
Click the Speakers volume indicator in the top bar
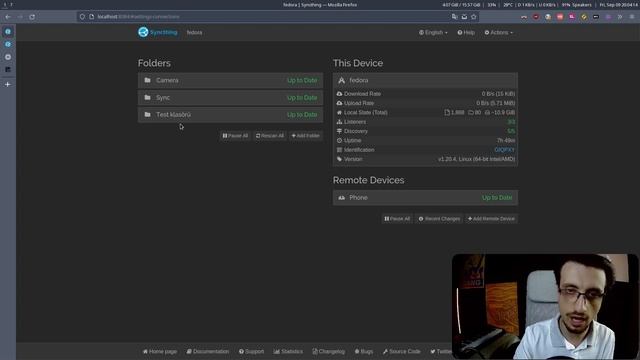pos(576,5)
